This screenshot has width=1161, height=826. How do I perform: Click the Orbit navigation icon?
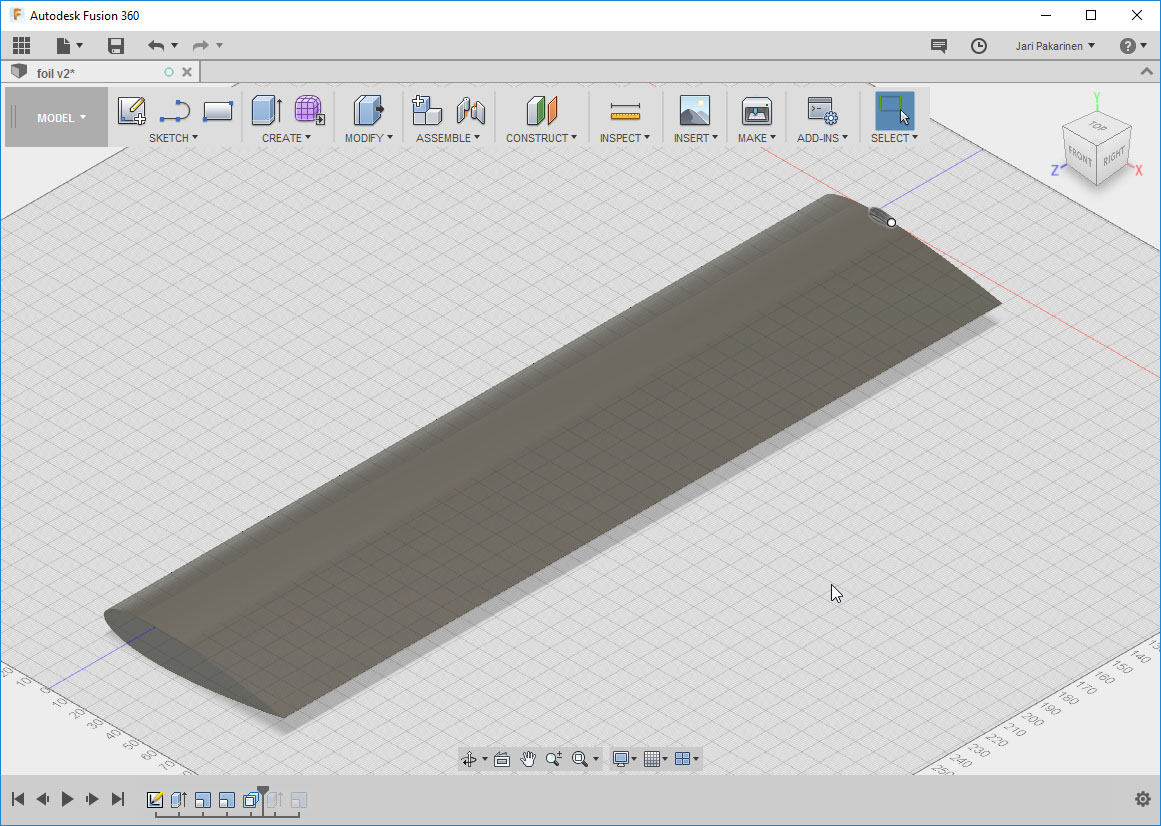pyautogui.click(x=469, y=759)
